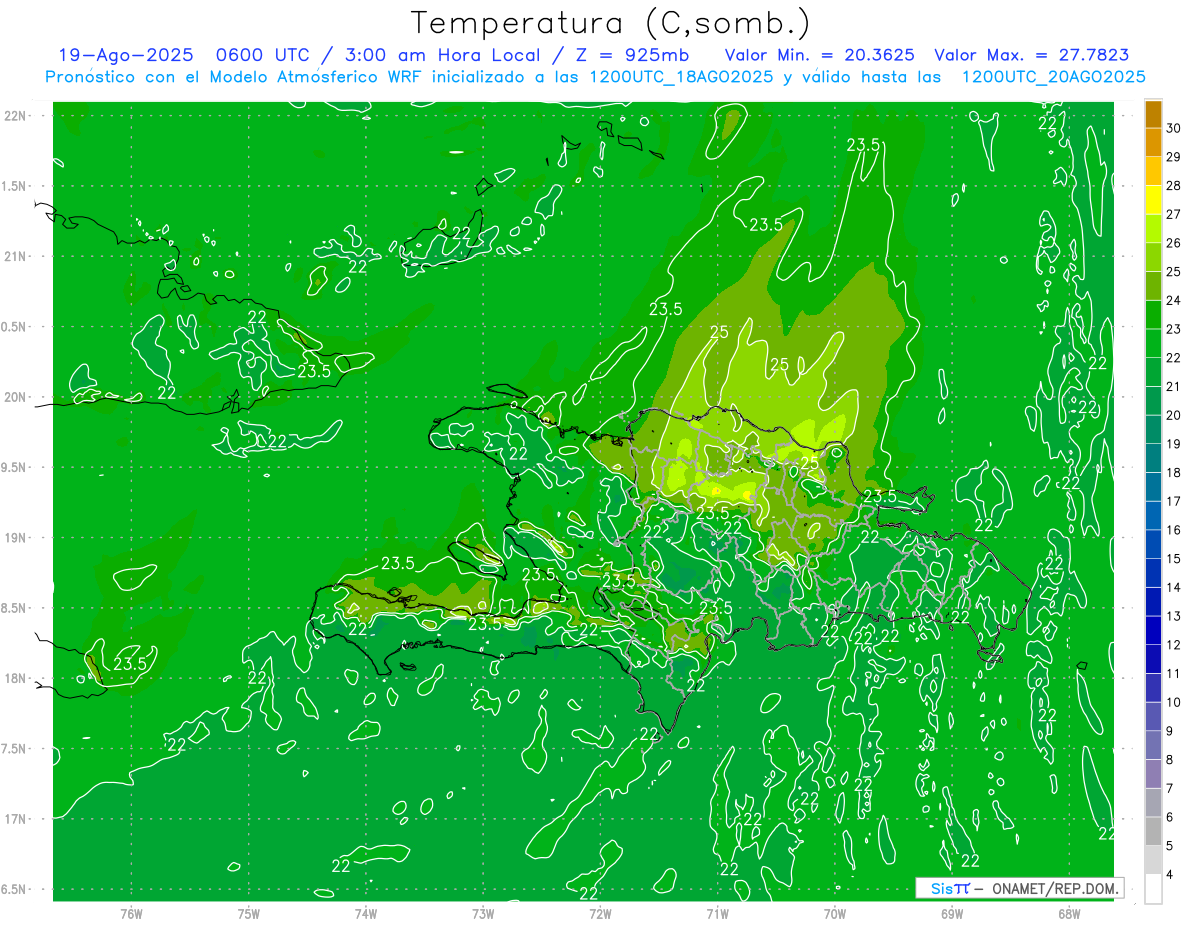This screenshot has height=927, width=1200.
Task: Click the longitude axis label '69W'
Action: (x=952, y=914)
